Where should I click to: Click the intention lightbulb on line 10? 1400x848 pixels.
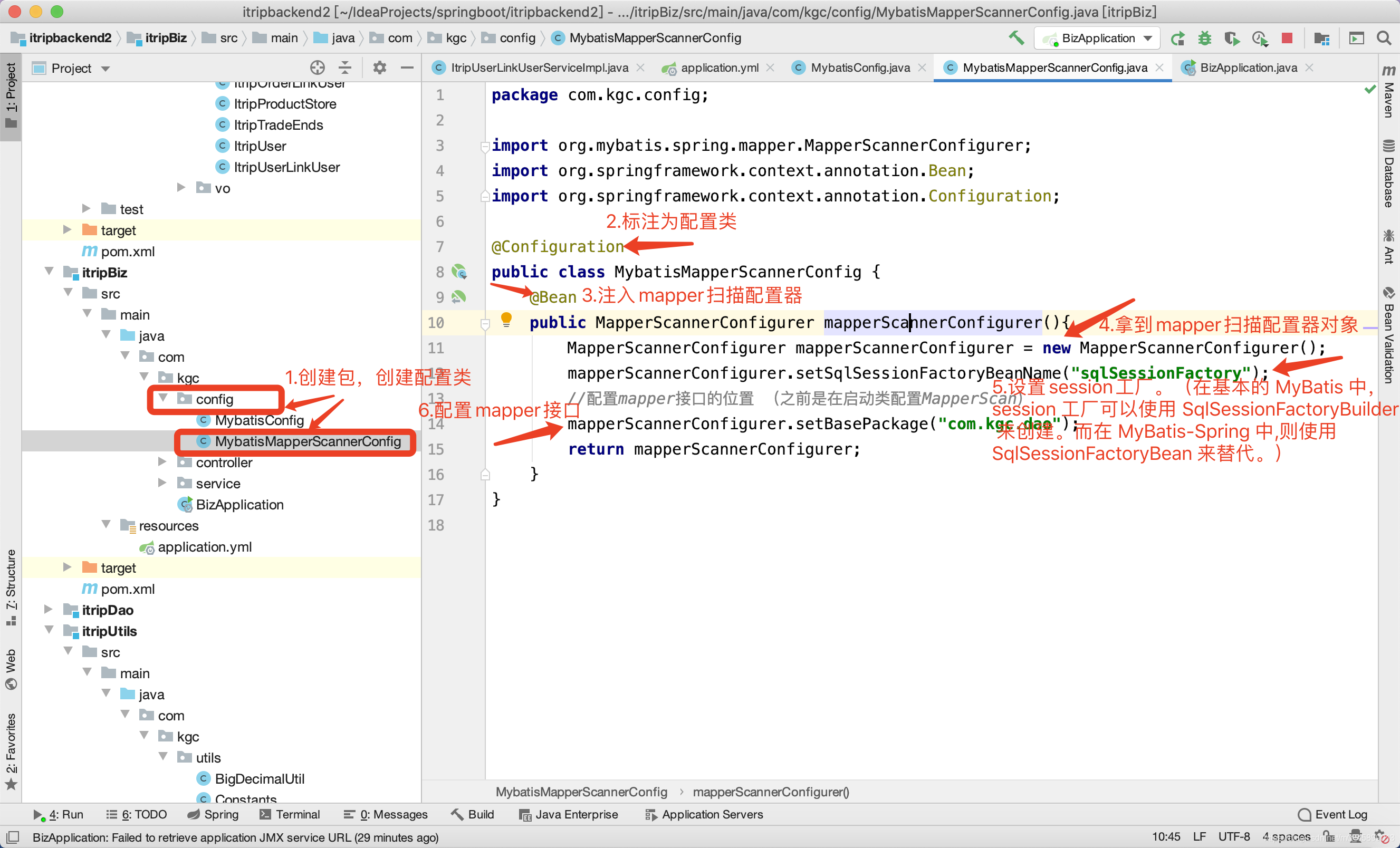(506, 319)
